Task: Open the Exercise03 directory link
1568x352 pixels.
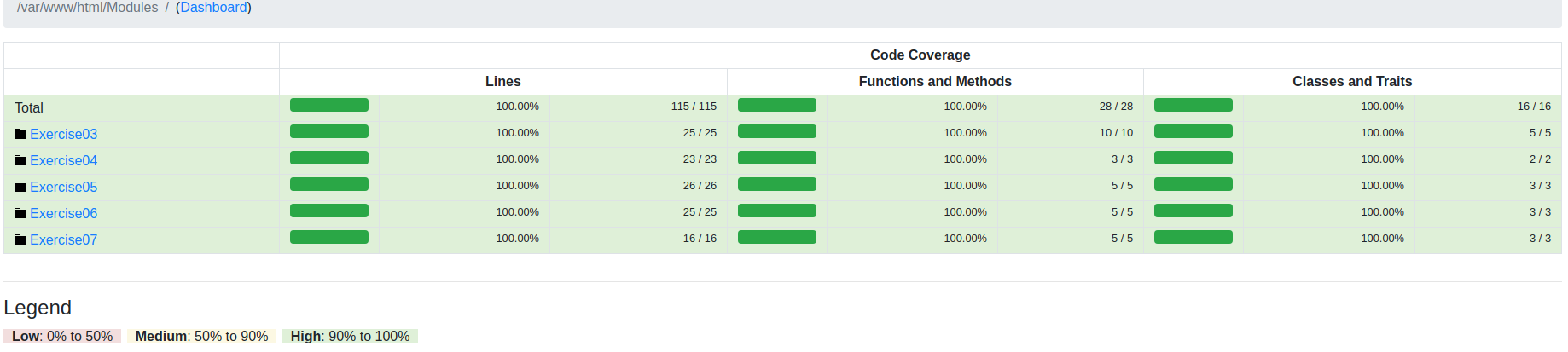Action: pyautogui.click(x=64, y=134)
